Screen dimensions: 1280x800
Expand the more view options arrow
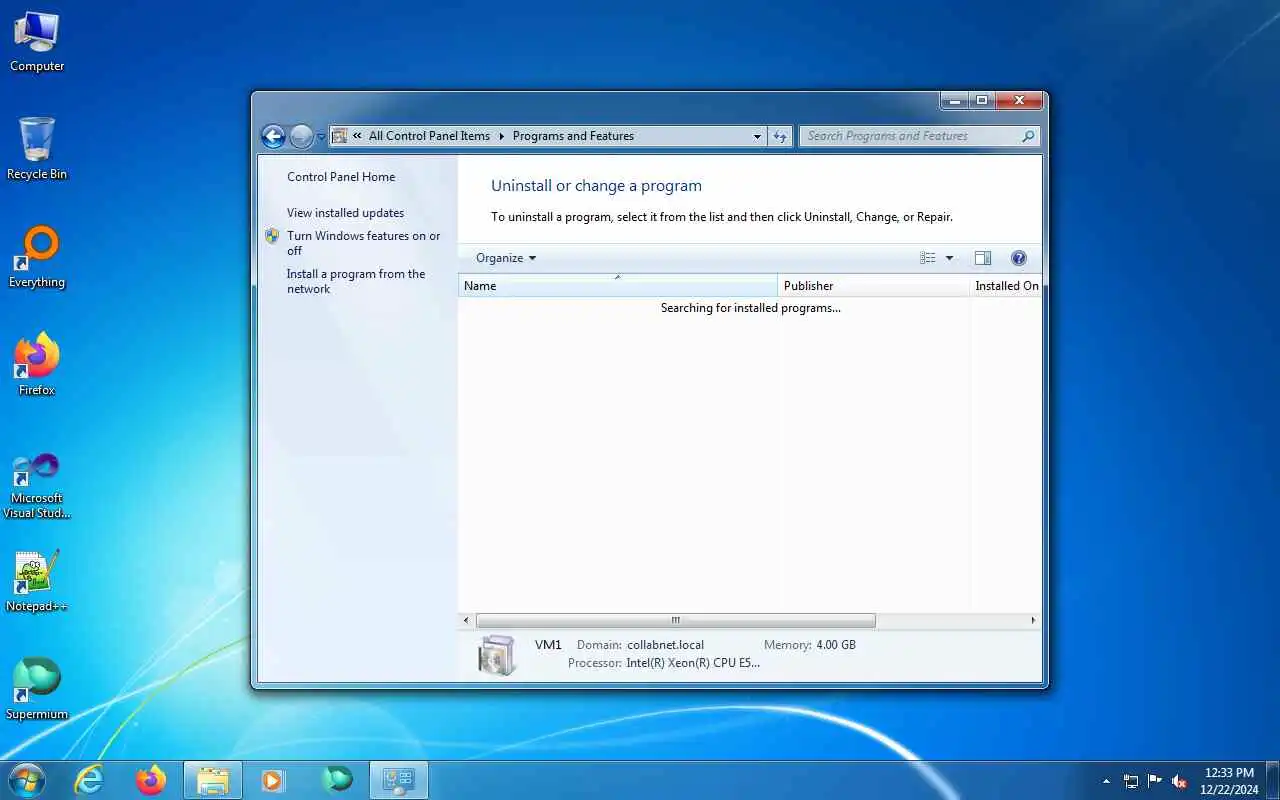coord(949,258)
